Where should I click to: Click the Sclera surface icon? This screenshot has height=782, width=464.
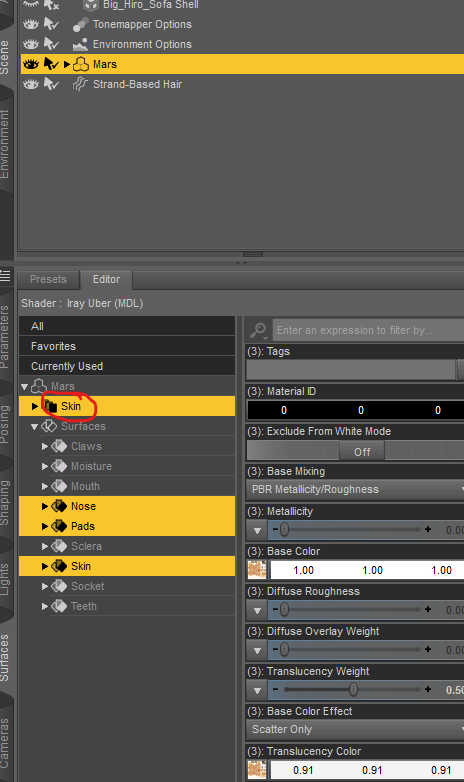coord(59,546)
